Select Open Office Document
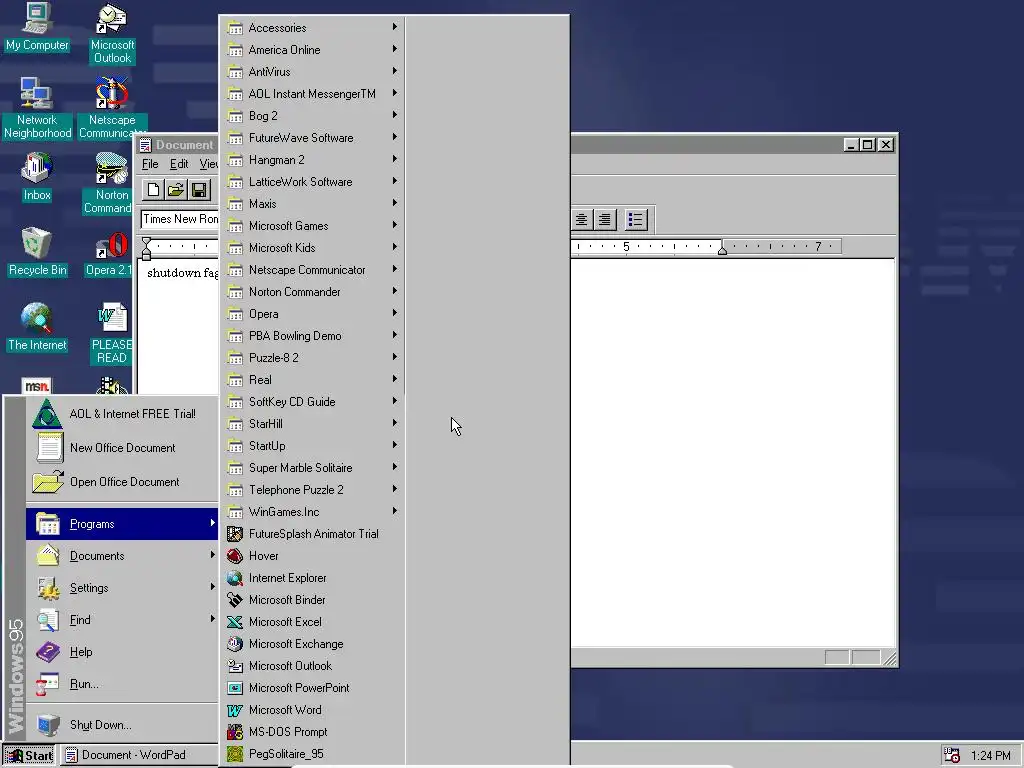 point(122,481)
